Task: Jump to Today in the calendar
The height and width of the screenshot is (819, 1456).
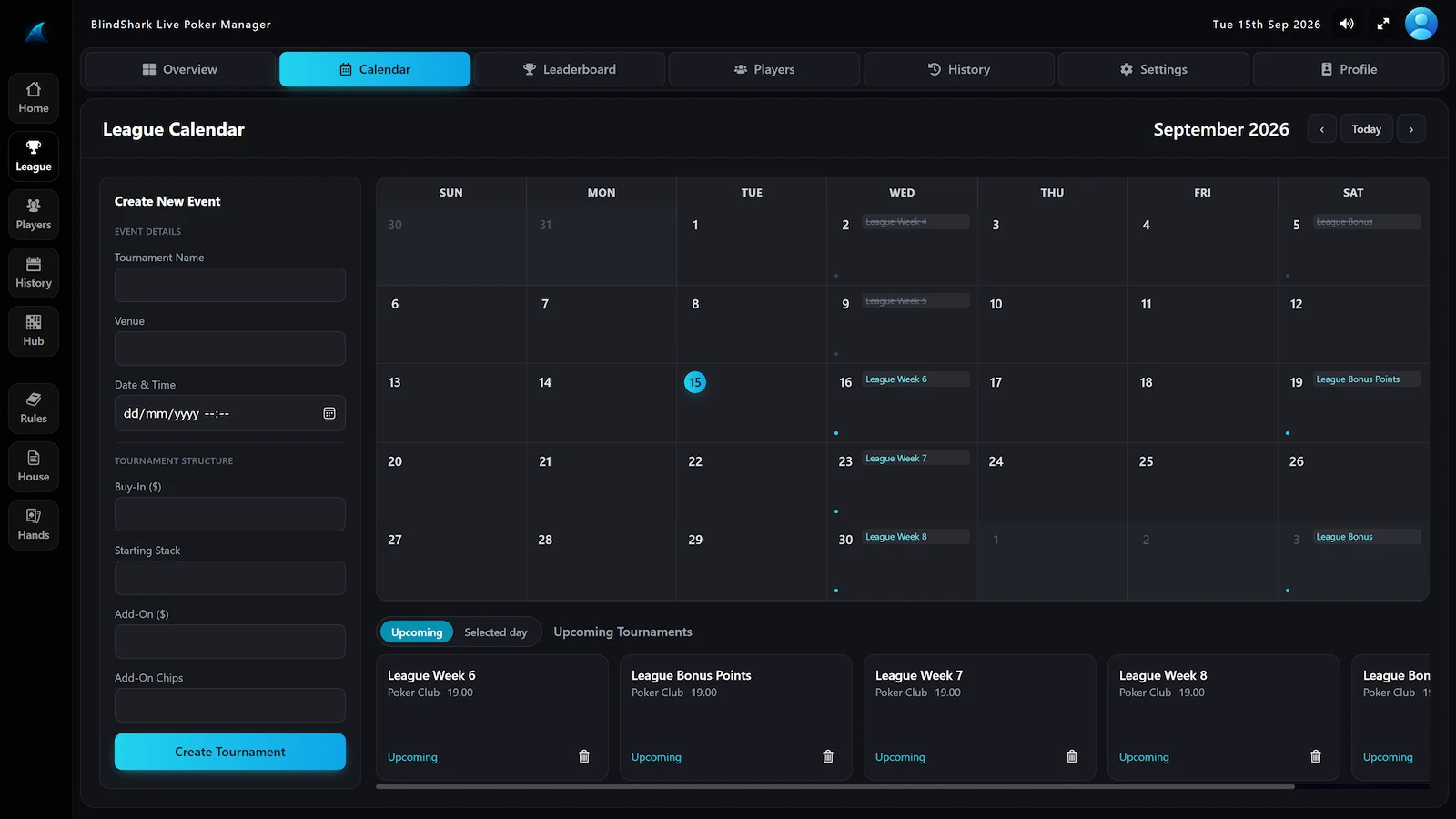Action: point(1367,129)
